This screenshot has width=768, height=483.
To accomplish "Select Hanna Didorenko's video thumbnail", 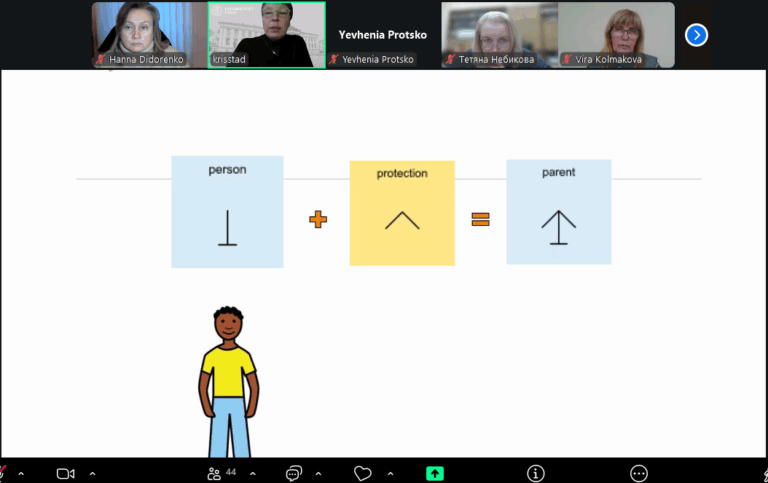I will [x=150, y=34].
